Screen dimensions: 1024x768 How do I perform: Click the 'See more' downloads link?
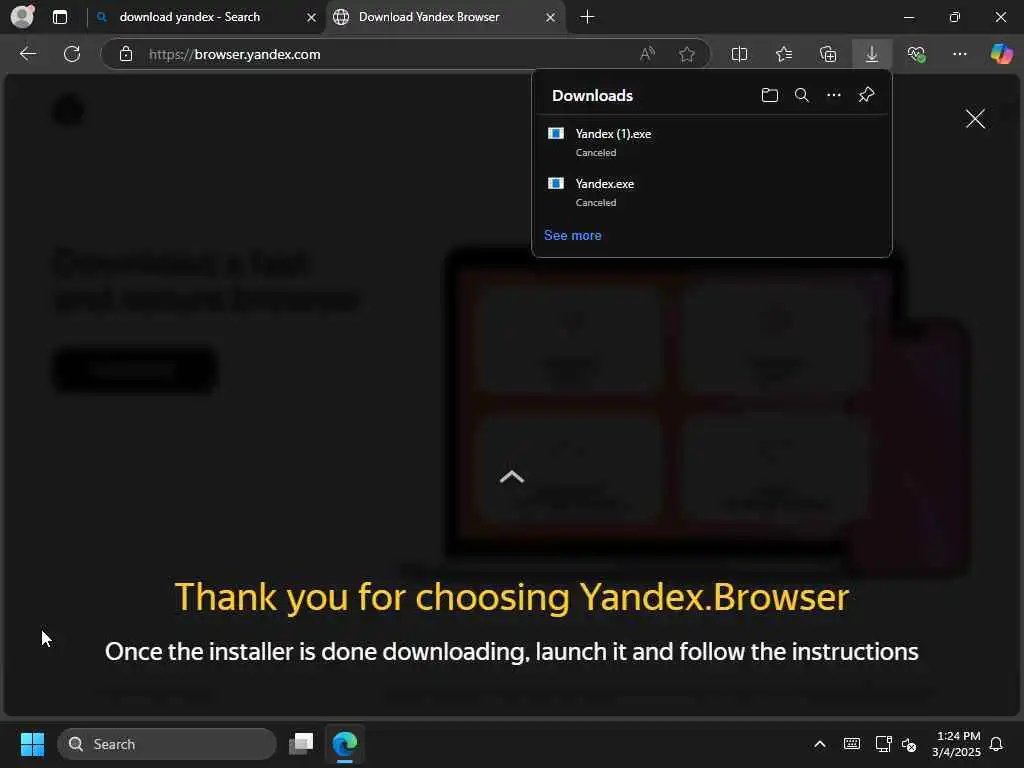pos(573,235)
